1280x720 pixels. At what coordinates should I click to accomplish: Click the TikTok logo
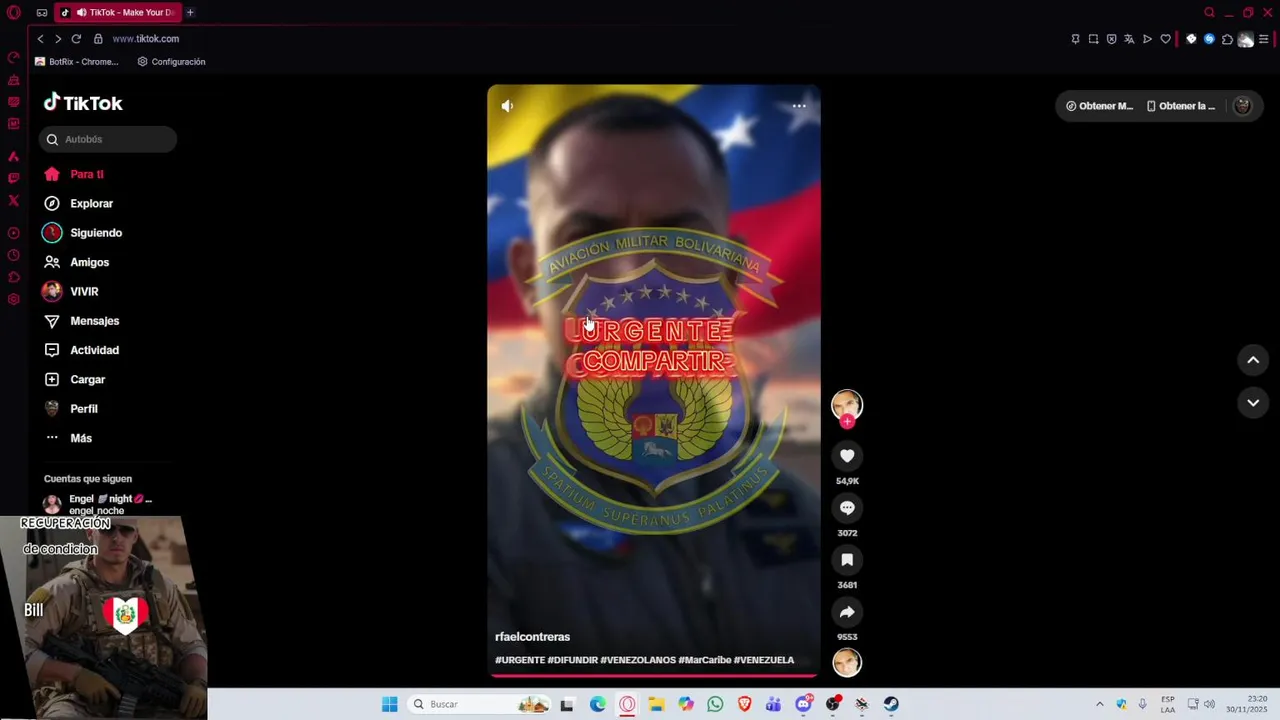pos(83,103)
